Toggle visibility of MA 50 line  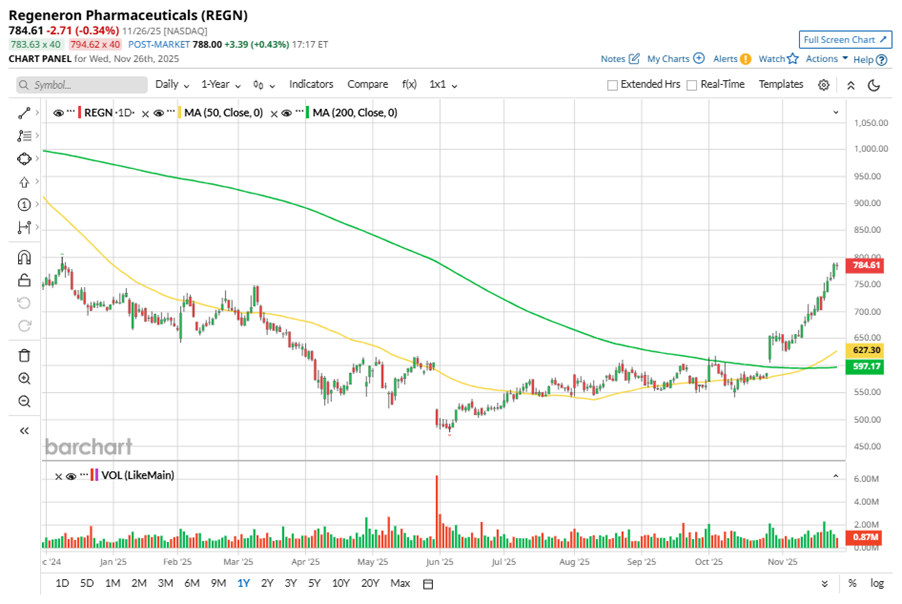[159, 113]
